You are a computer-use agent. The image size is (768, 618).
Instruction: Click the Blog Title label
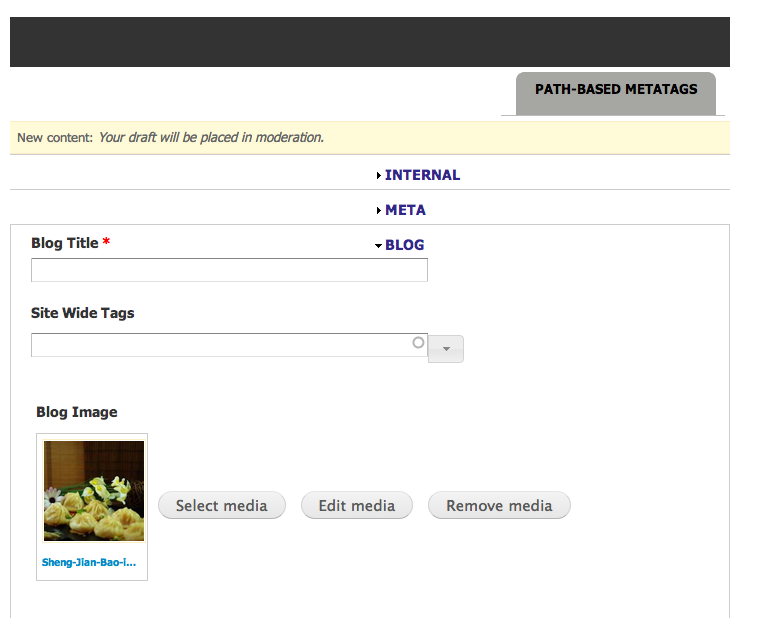click(x=65, y=243)
